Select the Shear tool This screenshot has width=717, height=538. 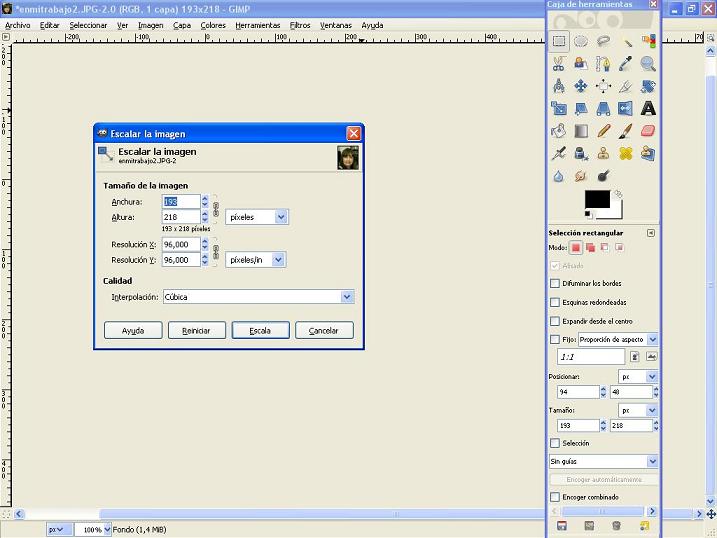pyautogui.click(x=581, y=108)
